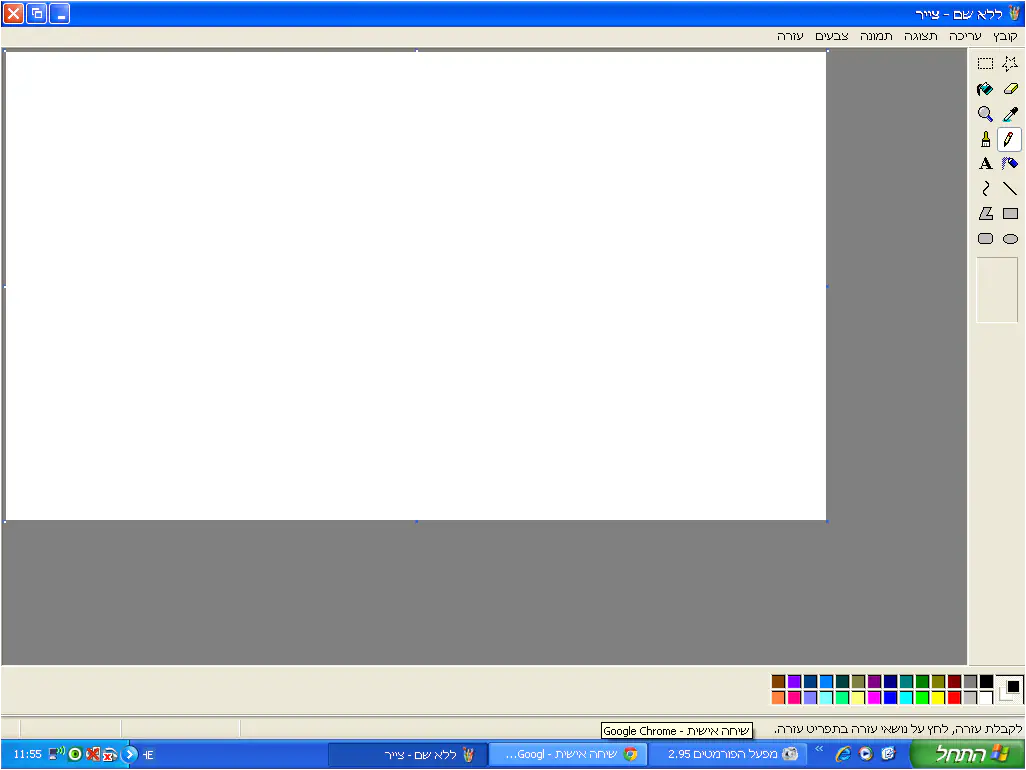Select the Eraser tool
The height and width of the screenshot is (770, 1026).
tap(1010, 89)
